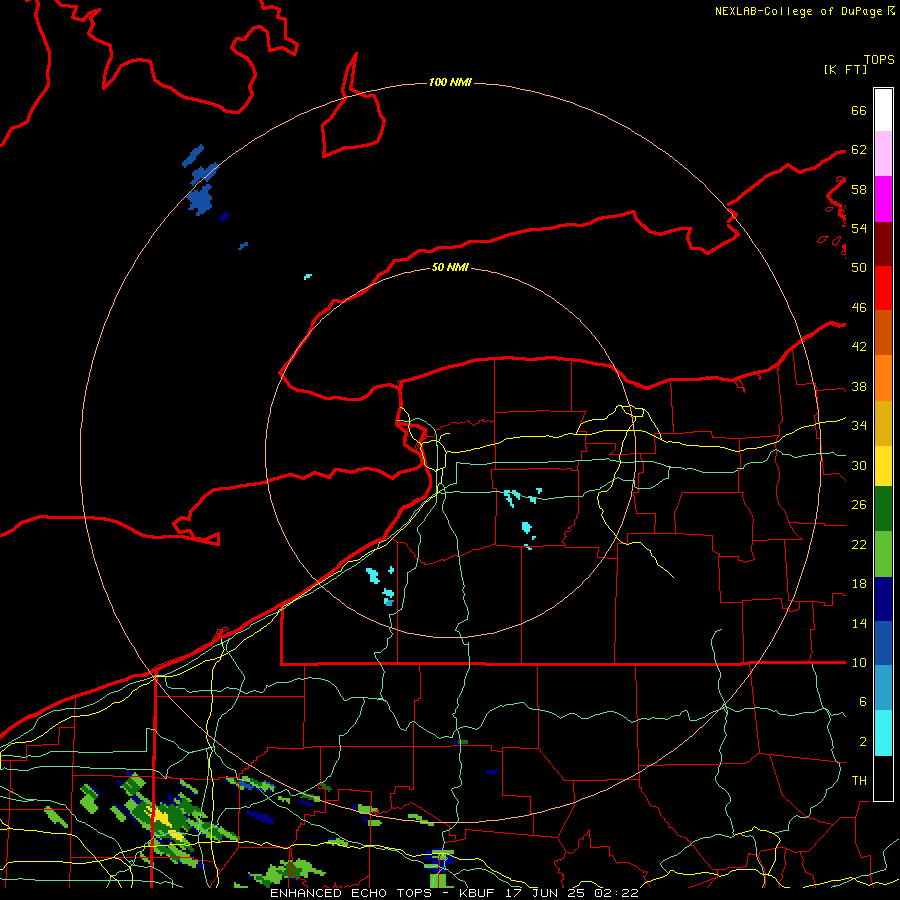
Task: Select the 30 scale value
Action: [859, 465]
